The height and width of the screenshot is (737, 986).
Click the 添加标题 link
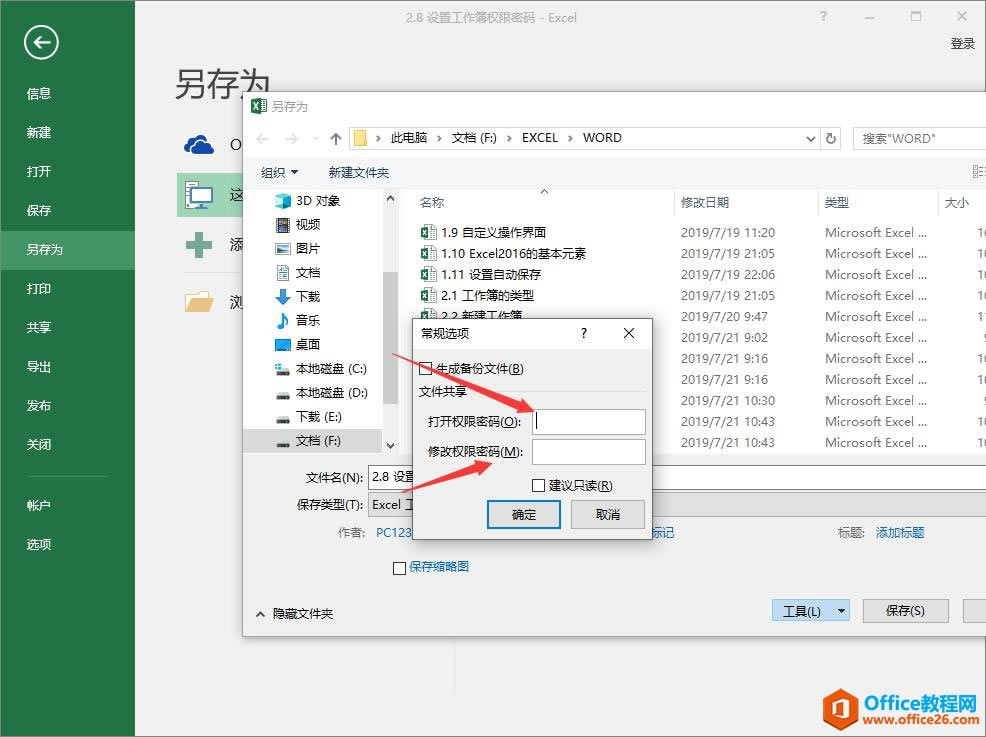tap(898, 532)
